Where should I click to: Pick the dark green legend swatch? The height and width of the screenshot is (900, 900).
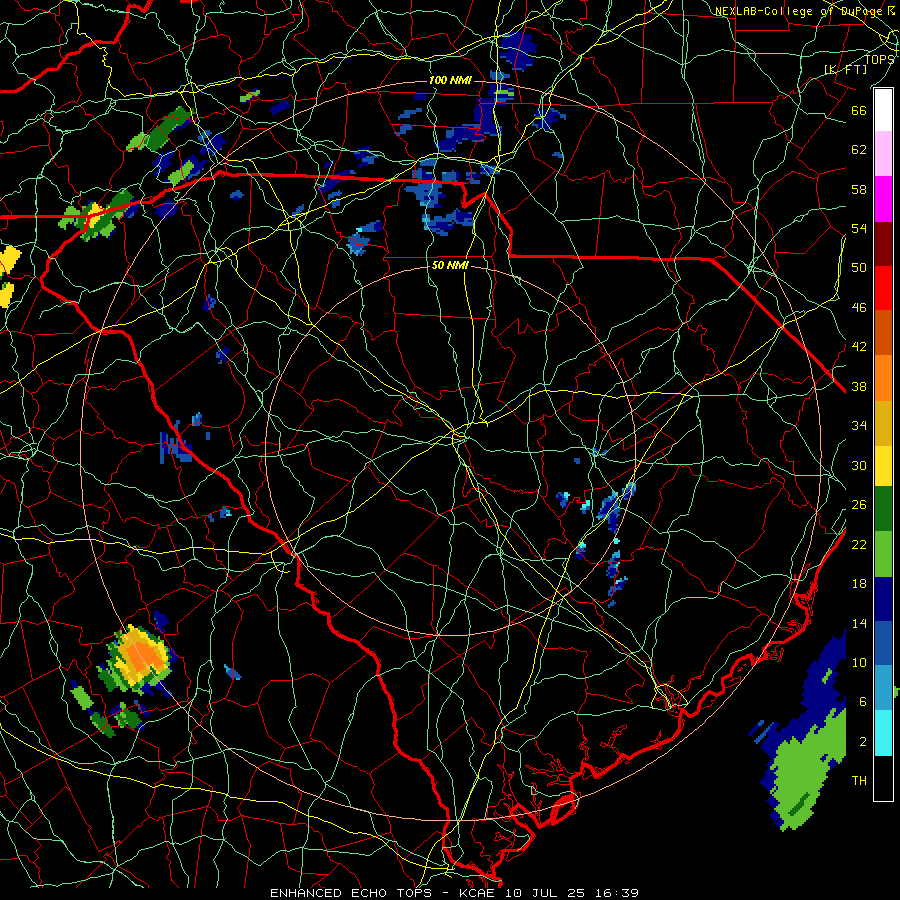pos(883,509)
